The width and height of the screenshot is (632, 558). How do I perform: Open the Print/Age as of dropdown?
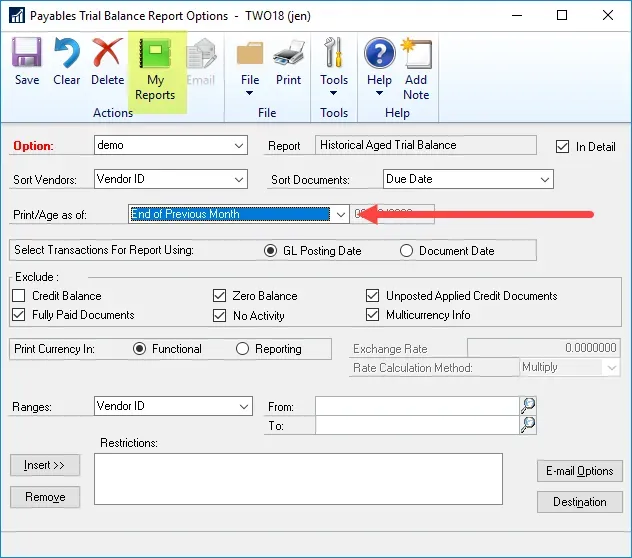point(340,214)
